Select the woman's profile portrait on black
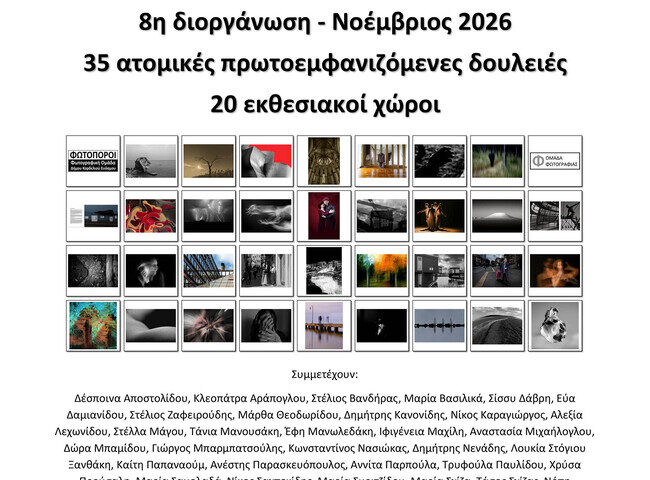This screenshot has height=480, width=650. coord(151,271)
